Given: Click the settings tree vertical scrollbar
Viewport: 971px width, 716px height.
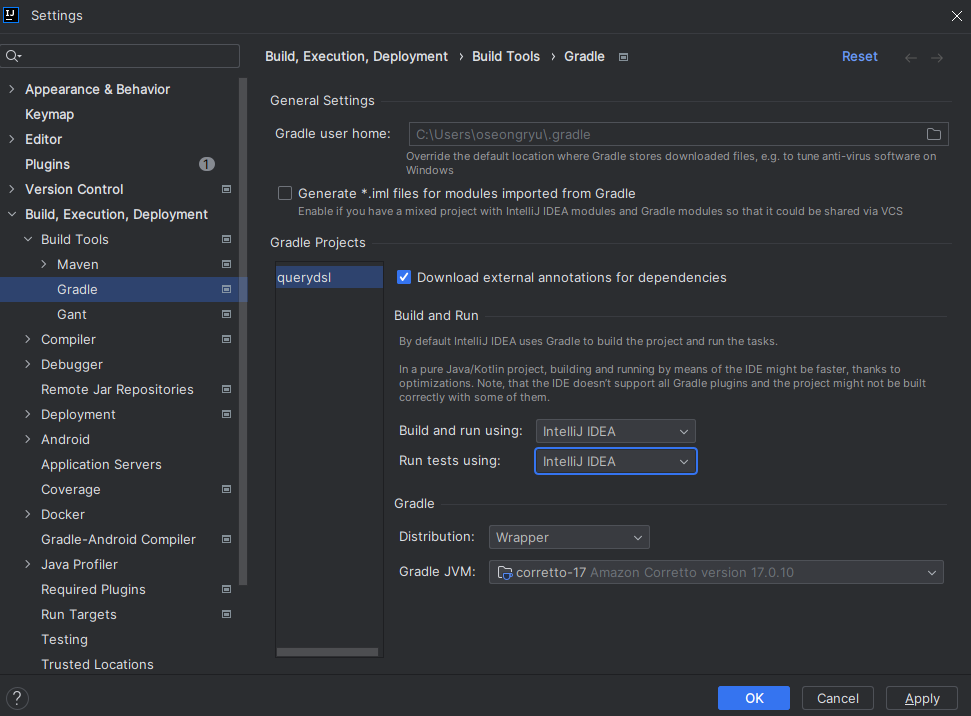Looking at the screenshot, I should tap(243, 331).
